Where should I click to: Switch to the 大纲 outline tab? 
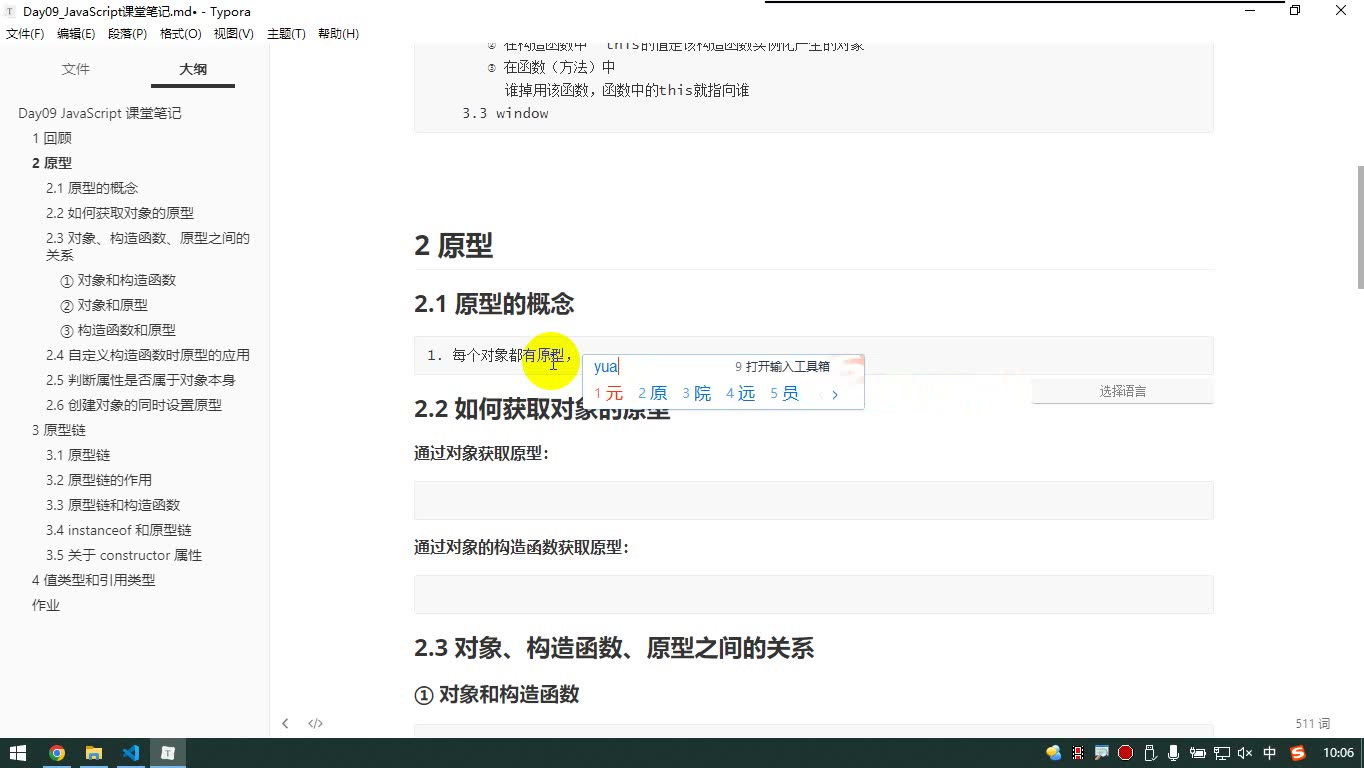(x=193, y=69)
